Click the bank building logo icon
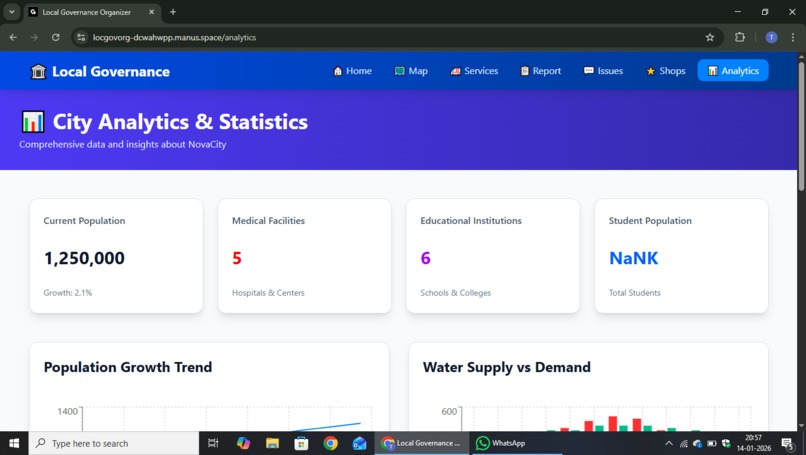The width and height of the screenshot is (806, 455). tap(38, 71)
